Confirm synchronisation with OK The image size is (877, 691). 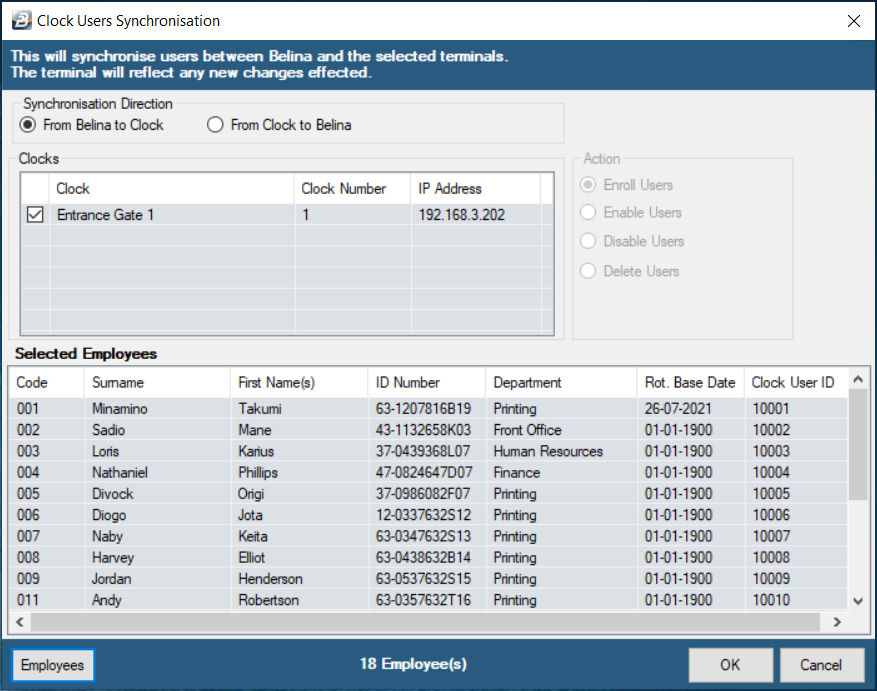coord(730,665)
